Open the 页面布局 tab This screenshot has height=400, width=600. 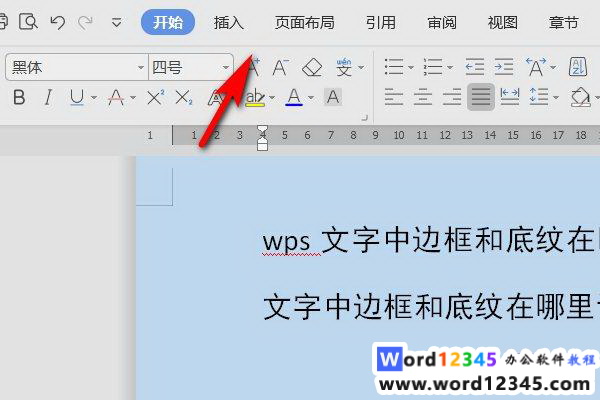click(x=304, y=23)
